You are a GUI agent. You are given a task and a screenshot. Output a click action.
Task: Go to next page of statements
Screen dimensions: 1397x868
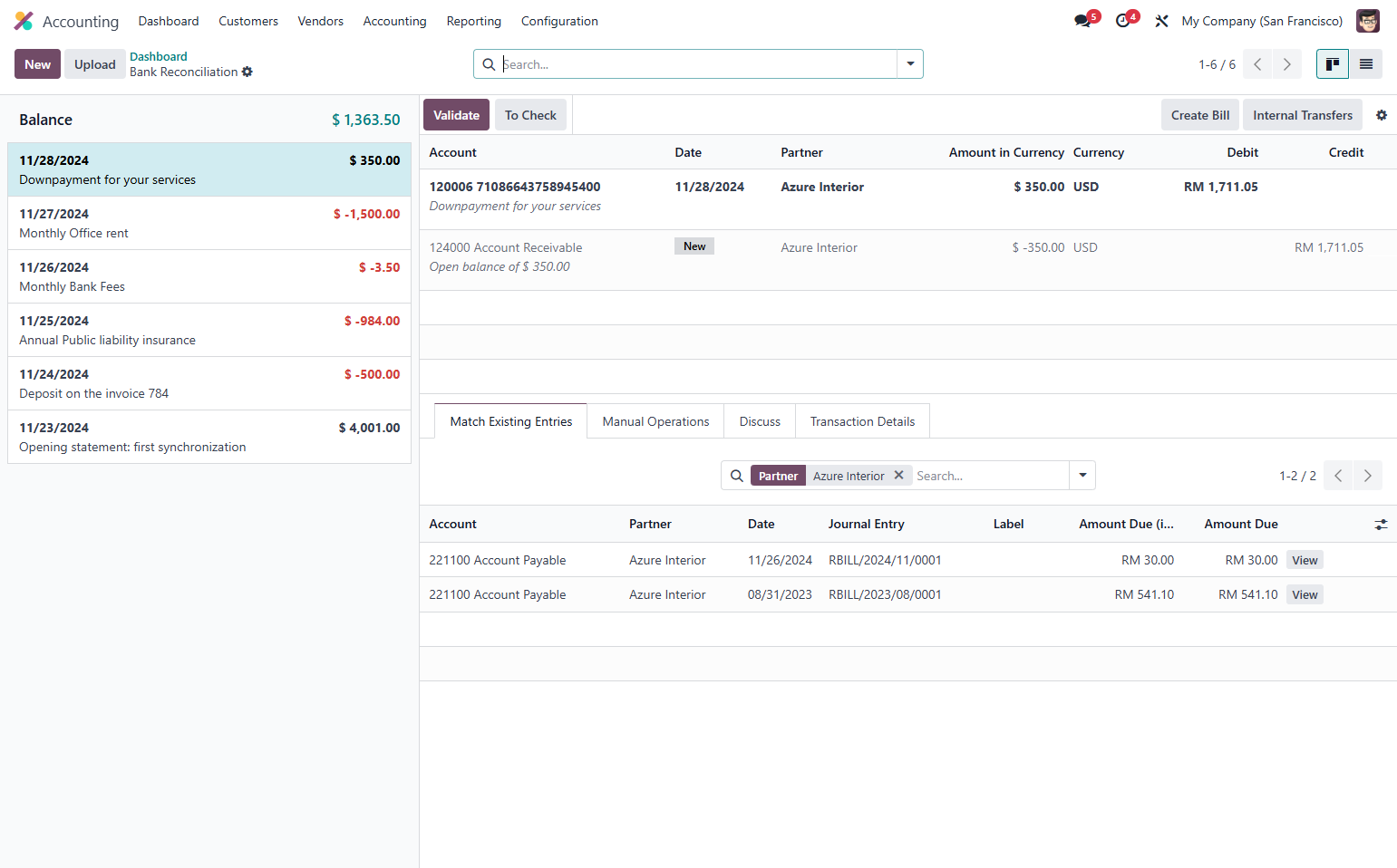1286,64
